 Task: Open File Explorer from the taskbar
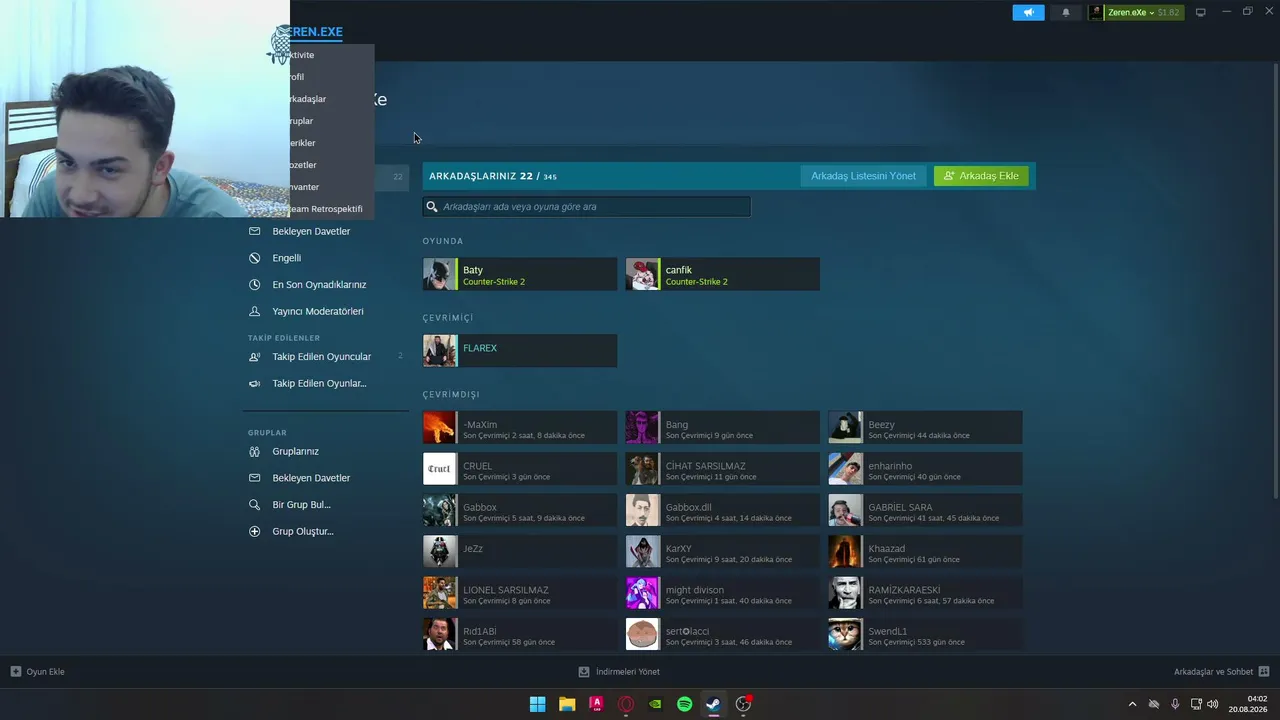click(567, 704)
